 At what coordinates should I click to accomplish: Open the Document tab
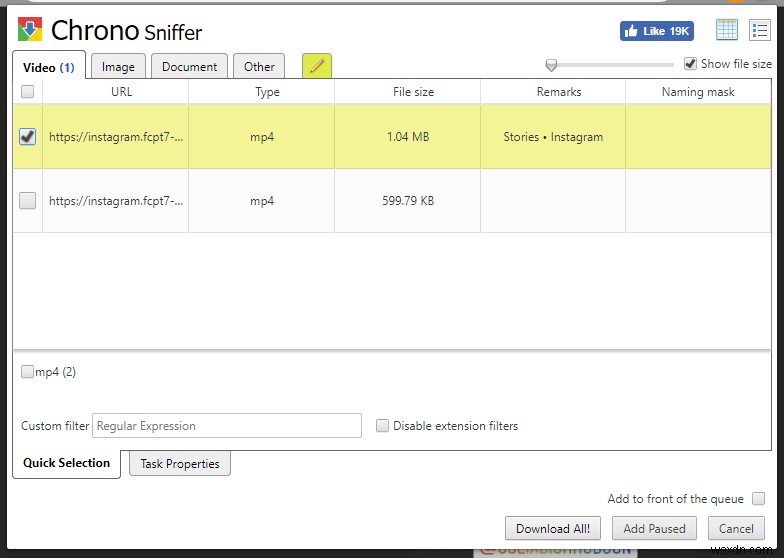189,67
